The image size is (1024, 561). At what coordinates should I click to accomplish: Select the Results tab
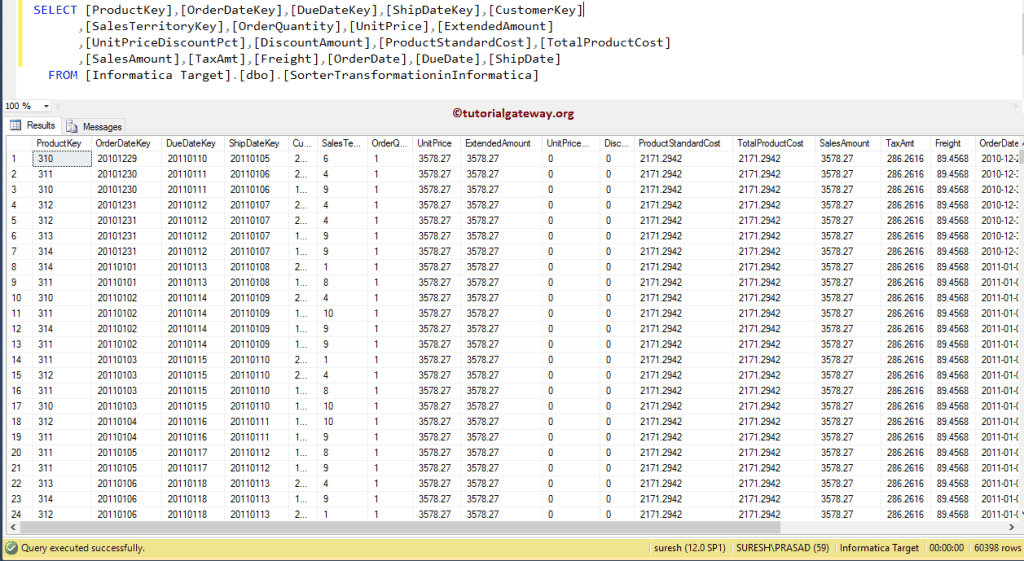(x=40, y=126)
